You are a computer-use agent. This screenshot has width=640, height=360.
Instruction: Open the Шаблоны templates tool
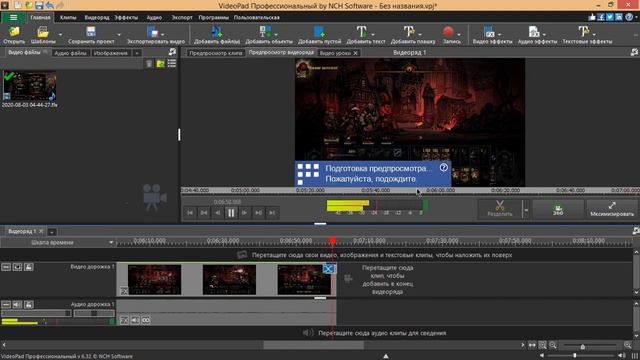click(x=43, y=35)
